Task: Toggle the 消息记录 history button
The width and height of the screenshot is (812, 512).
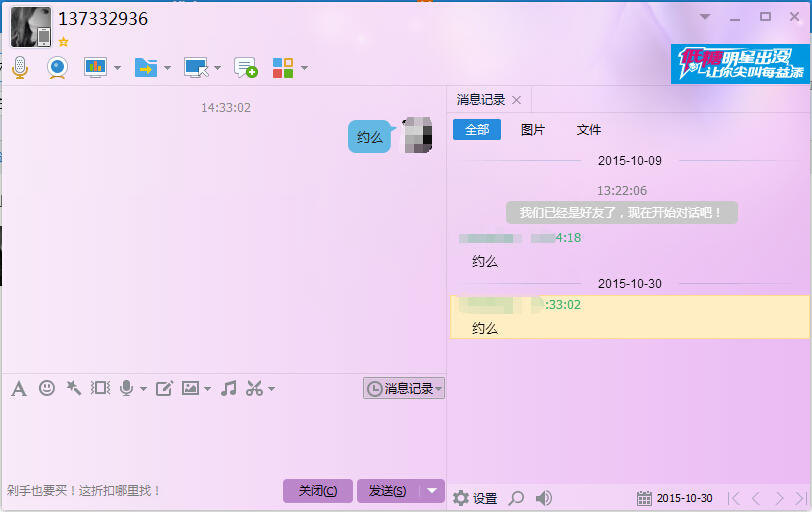Action: (x=404, y=388)
